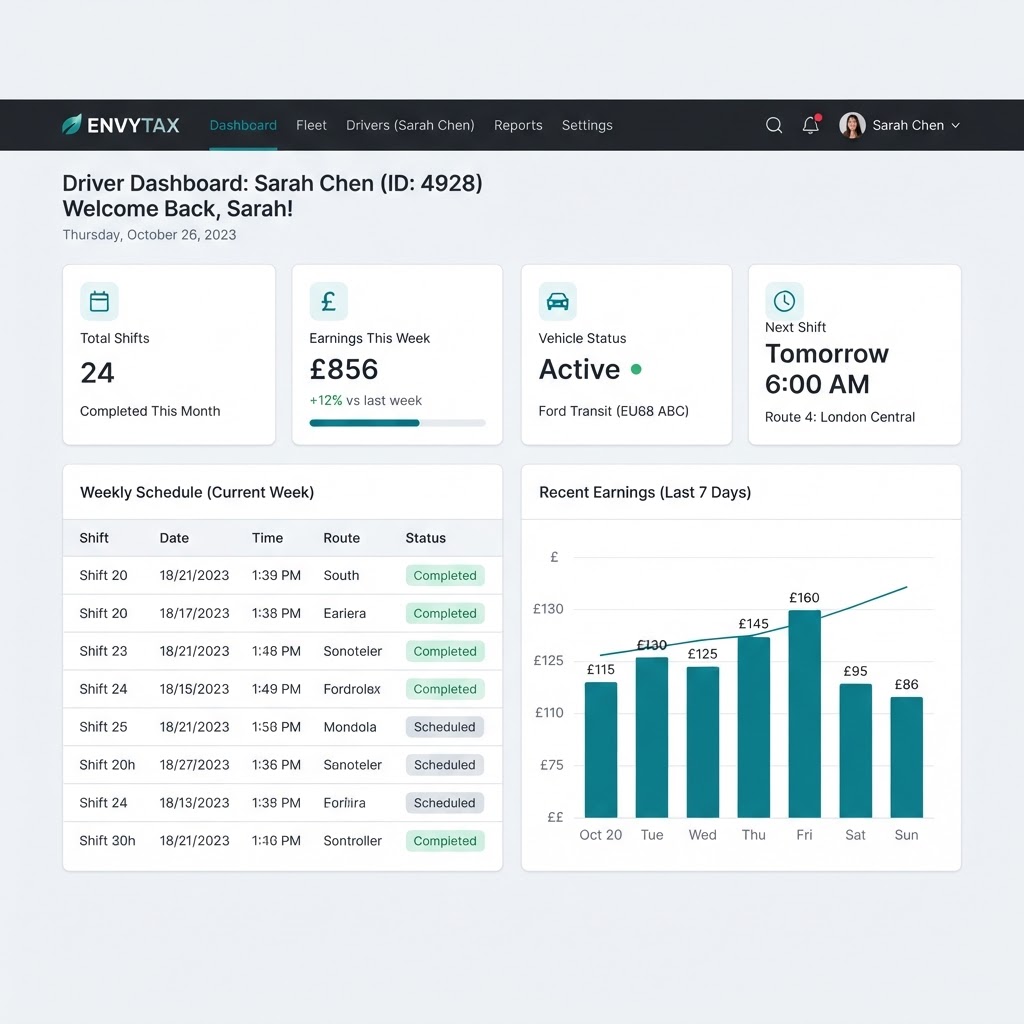Click the +12% vs last week text
This screenshot has height=1024, width=1024.
tap(366, 400)
